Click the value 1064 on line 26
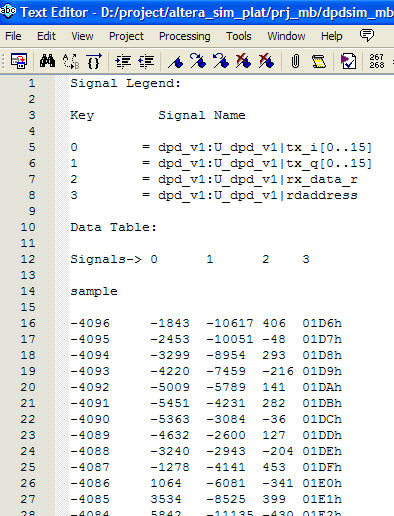The height and width of the screenshot is (516, 394). (x=166, y=483)
